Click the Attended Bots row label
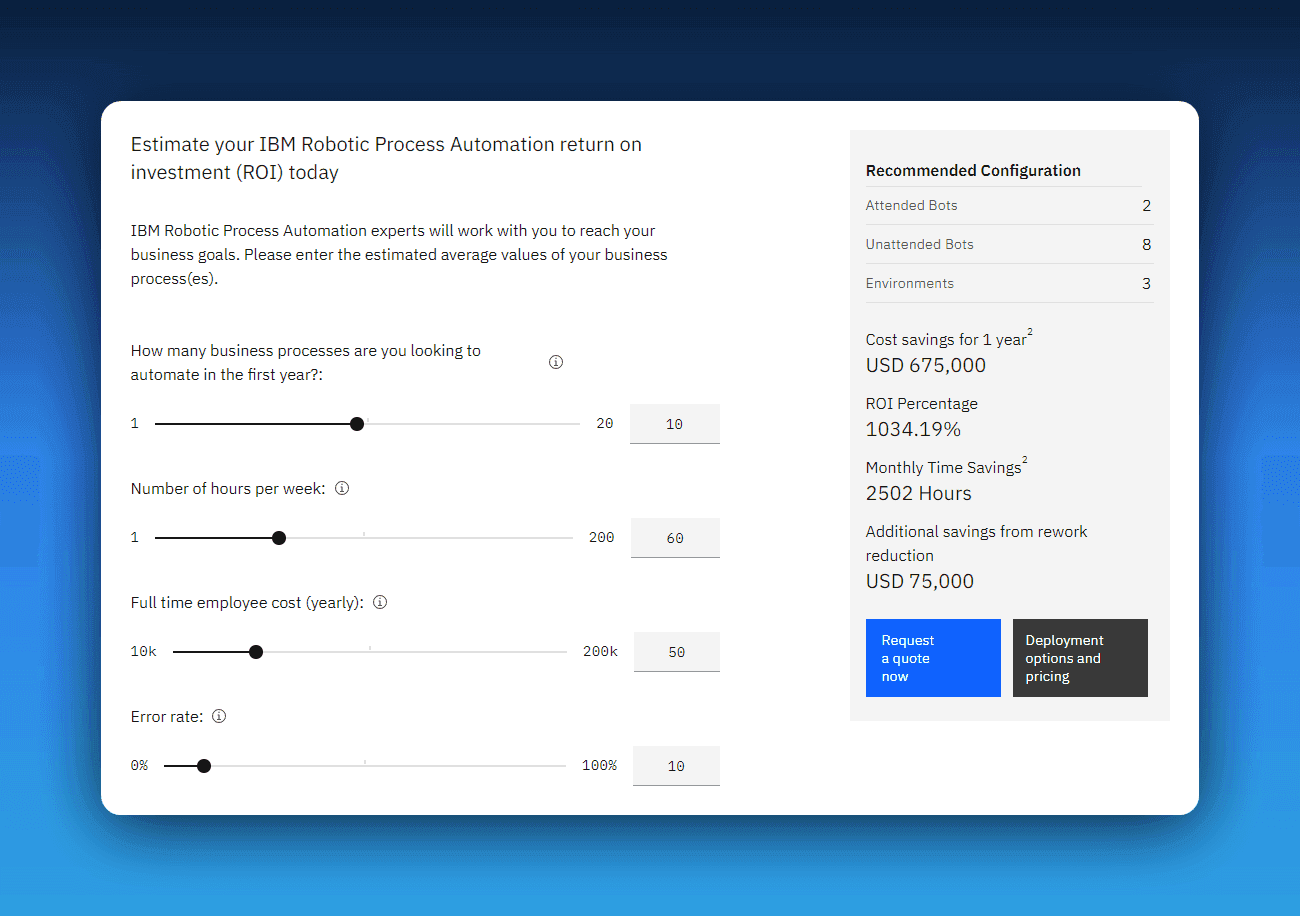Image resolution: width=1300 pixels, height=916 pixels. 911,205
